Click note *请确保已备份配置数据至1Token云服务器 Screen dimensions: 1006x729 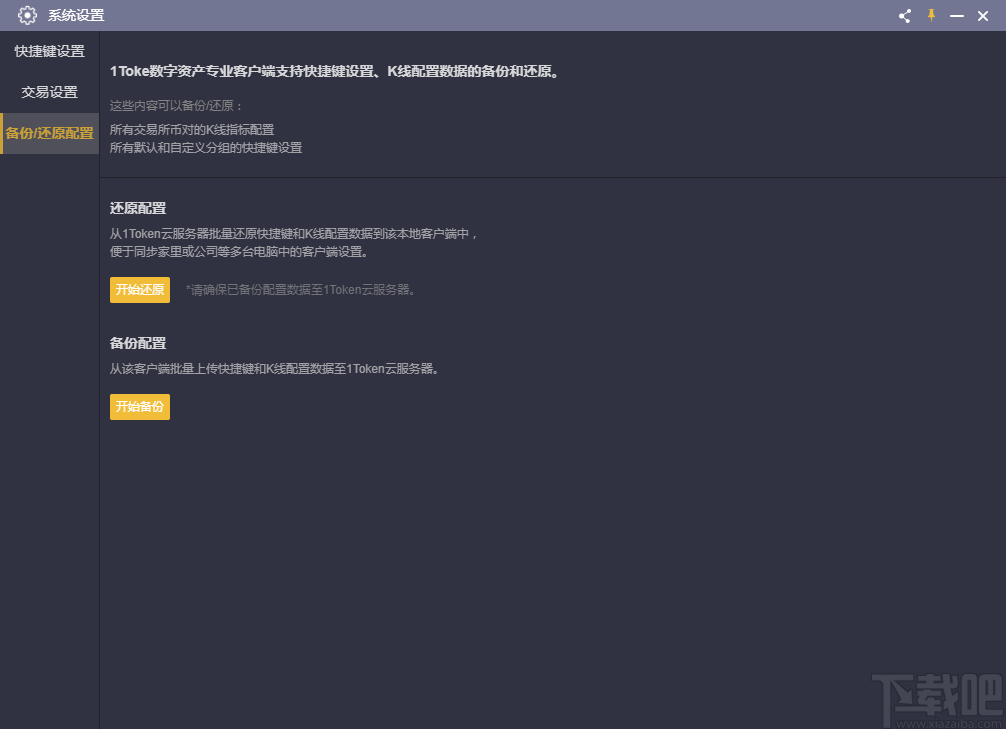point(302,290)
